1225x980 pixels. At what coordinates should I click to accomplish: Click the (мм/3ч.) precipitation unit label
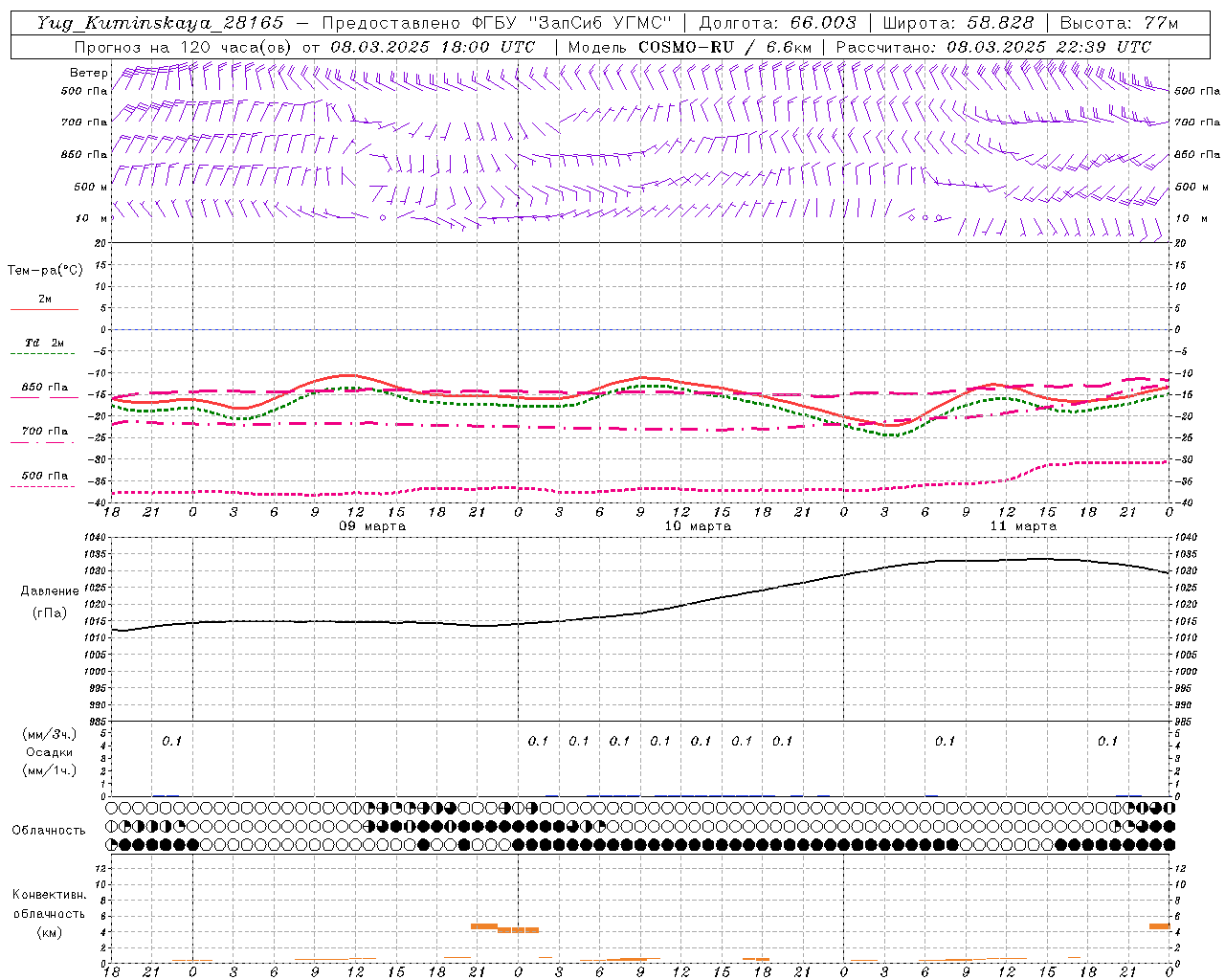pos(50,735)
